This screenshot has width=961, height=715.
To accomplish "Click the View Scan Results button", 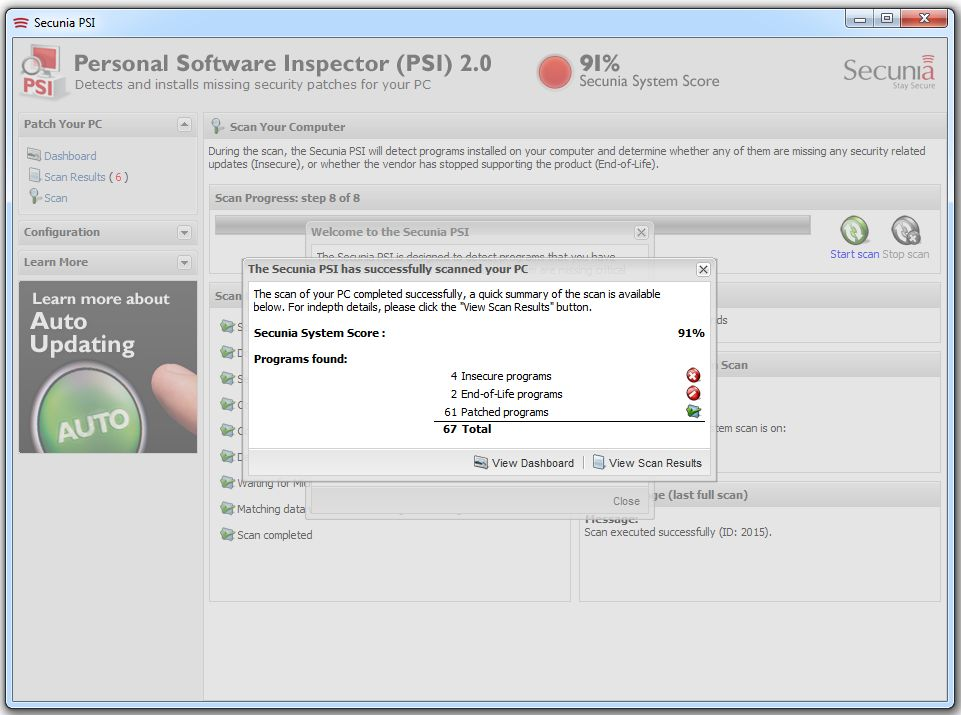I will [647, 463].
